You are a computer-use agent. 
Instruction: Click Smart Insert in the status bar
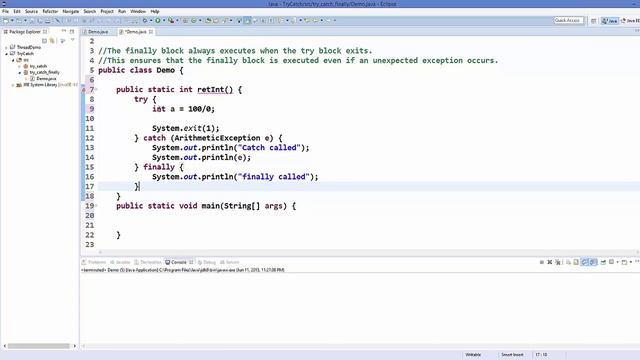click(x=512, y=355)
